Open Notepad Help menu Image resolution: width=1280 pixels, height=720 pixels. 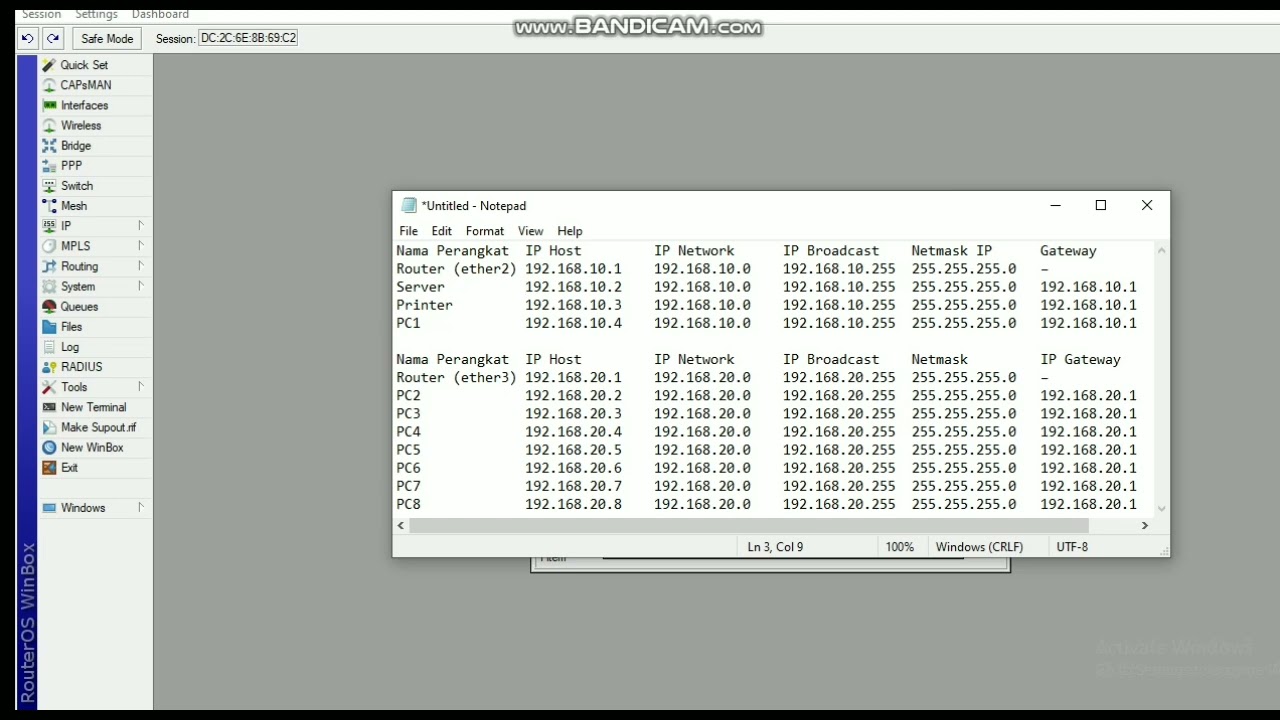tap(570, 231)
